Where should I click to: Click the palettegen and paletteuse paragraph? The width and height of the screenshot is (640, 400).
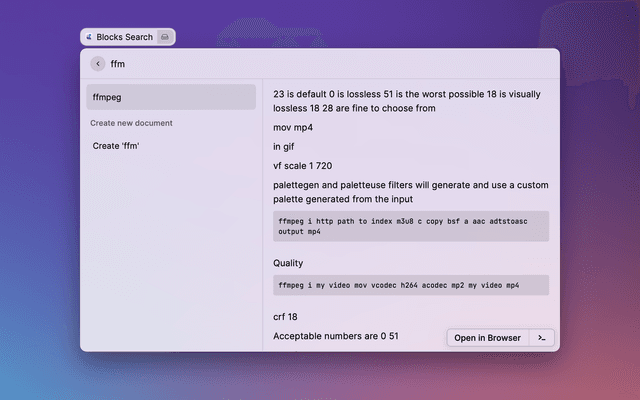pyautogui.click(x=410, y=192)
